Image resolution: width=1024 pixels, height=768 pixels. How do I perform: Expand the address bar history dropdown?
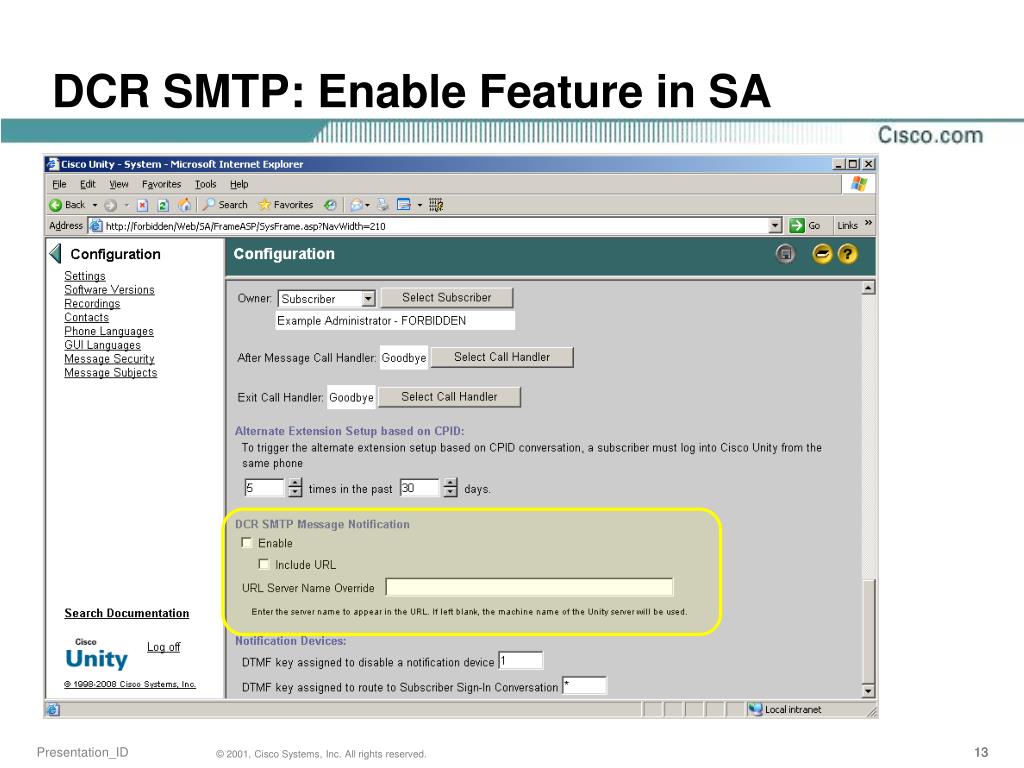pos(775,226)
